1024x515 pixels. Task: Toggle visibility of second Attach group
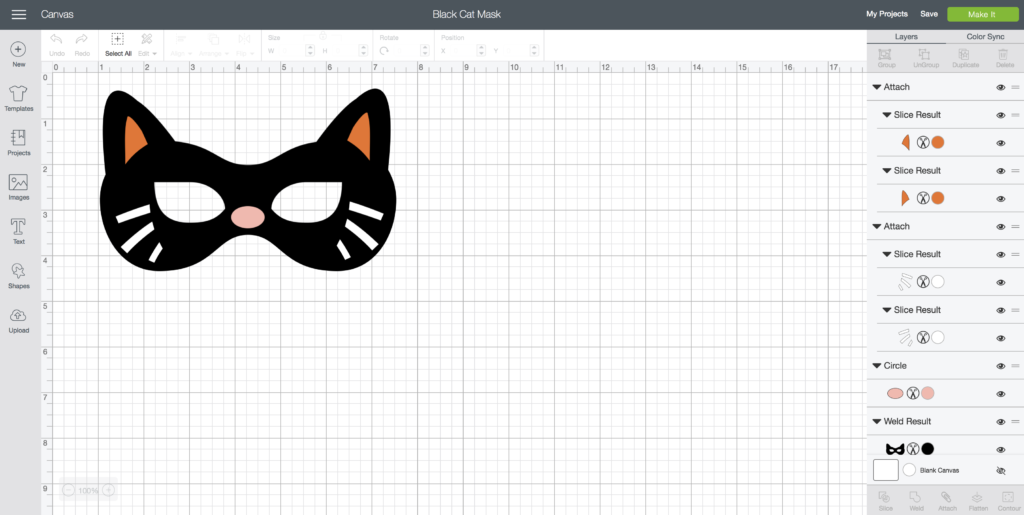1000,227
